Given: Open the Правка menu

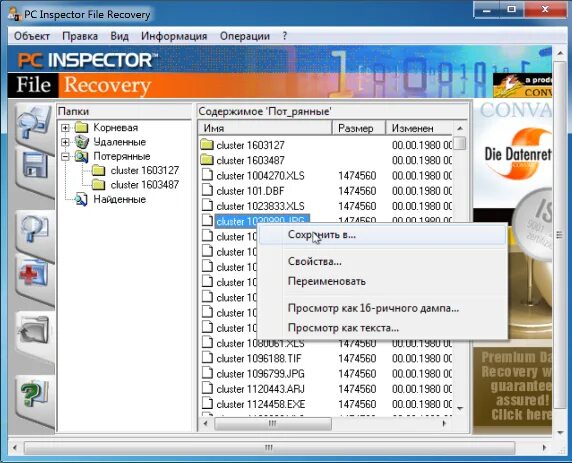Looking at the screenshot, I should tap(80, 36).
